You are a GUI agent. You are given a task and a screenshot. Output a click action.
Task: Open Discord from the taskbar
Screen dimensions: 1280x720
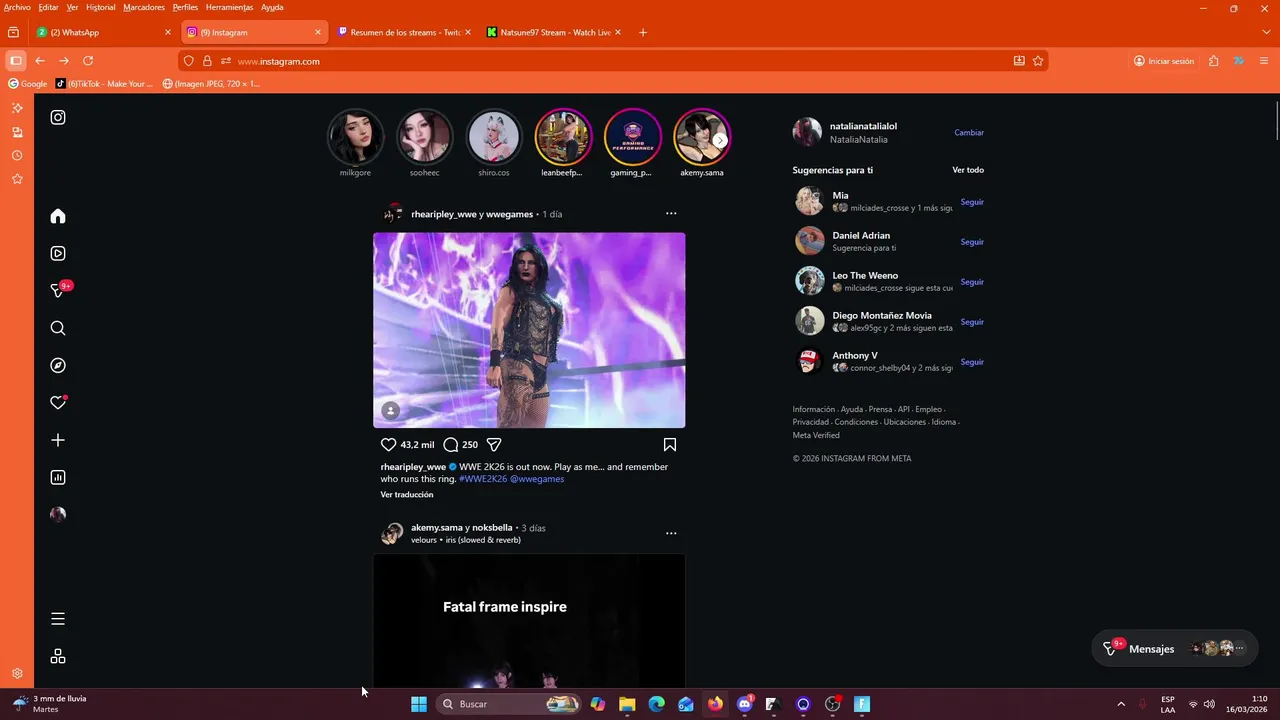pos(744,704)
